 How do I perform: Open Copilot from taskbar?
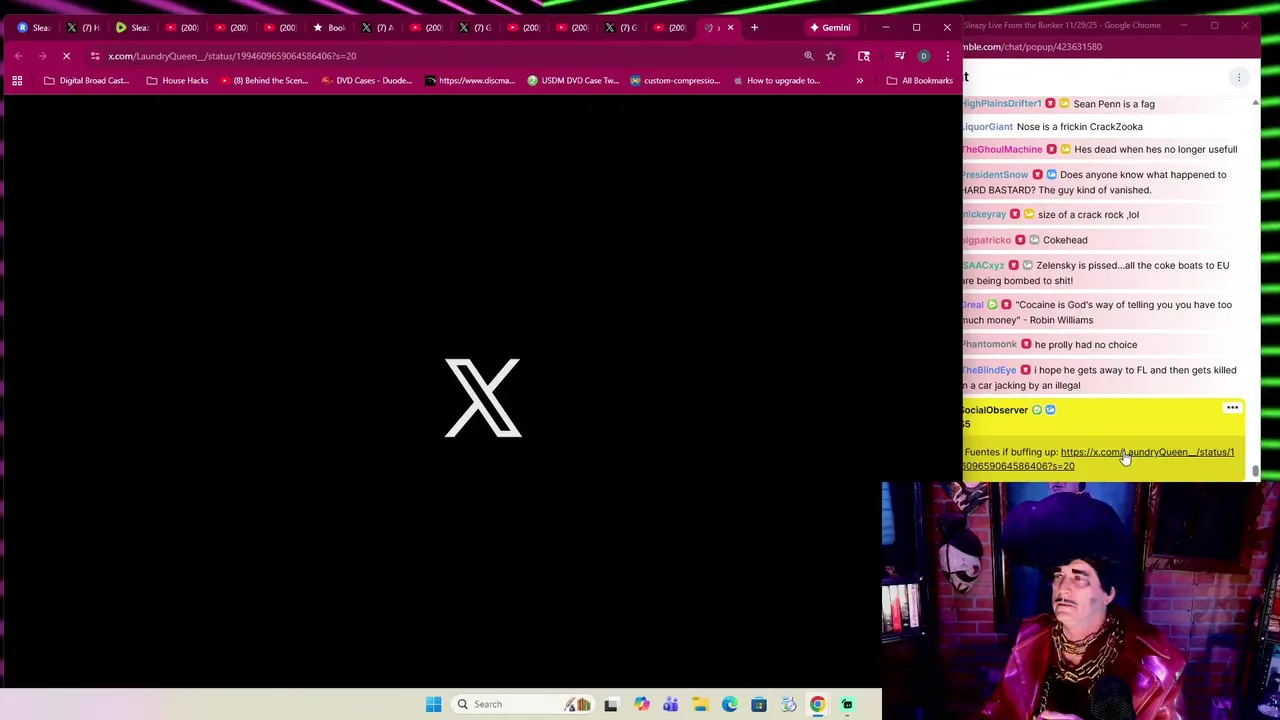pyautogui.click(x=641, y=704)
